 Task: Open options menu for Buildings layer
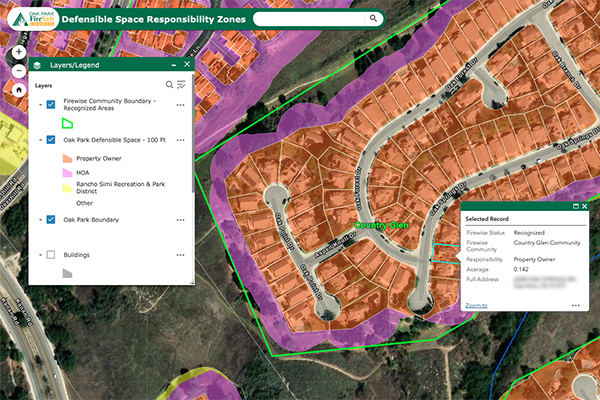point(181,255)
